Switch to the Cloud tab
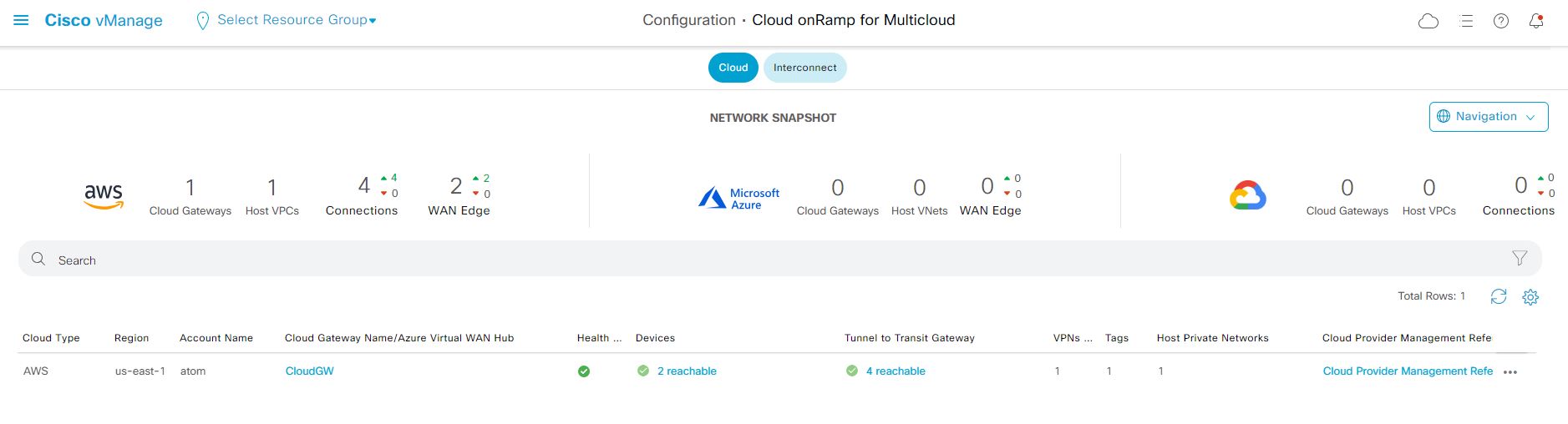The image size is (1568, 424). (x=733, y=68)
